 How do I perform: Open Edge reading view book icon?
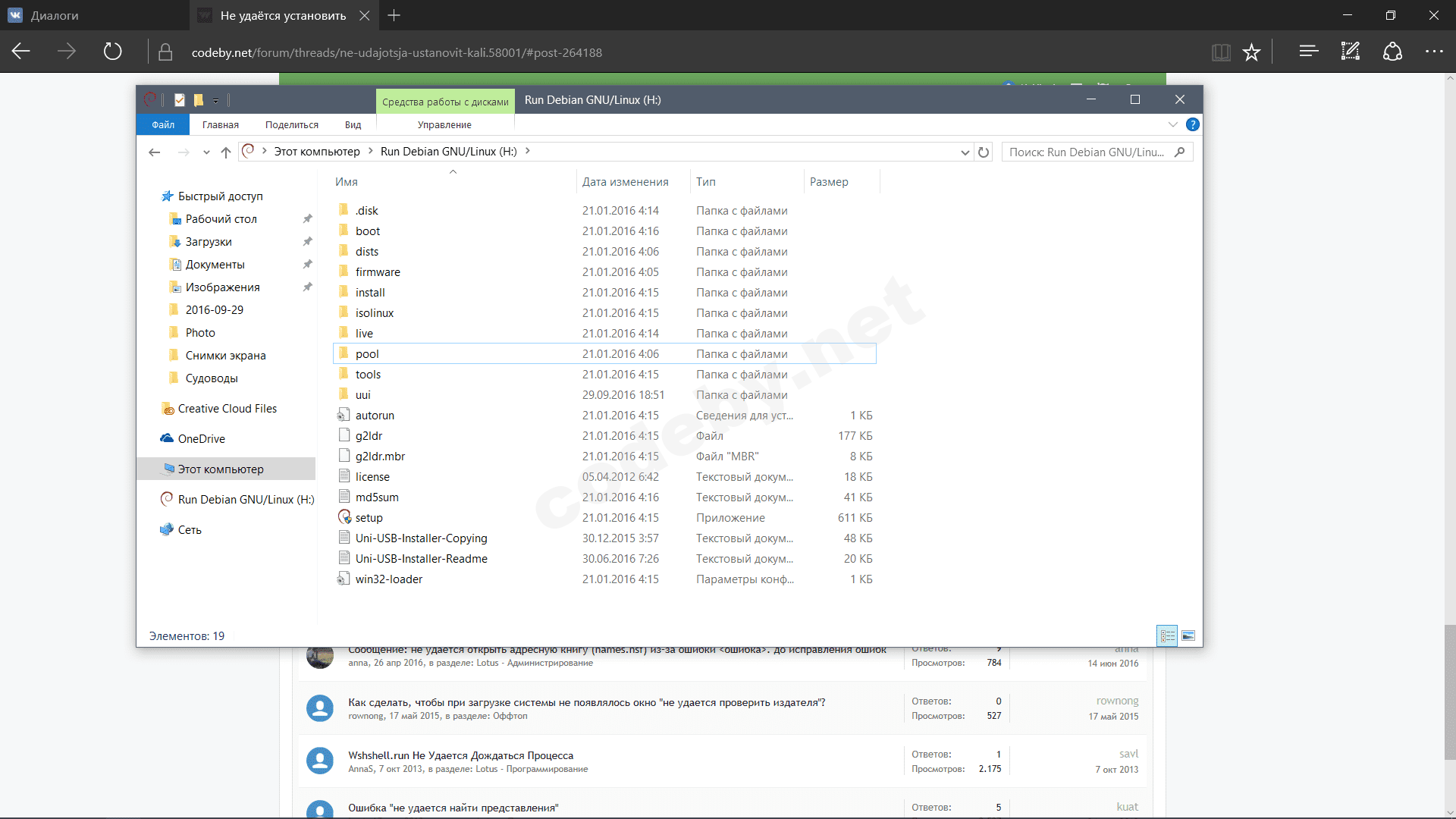click(1220, 52)
